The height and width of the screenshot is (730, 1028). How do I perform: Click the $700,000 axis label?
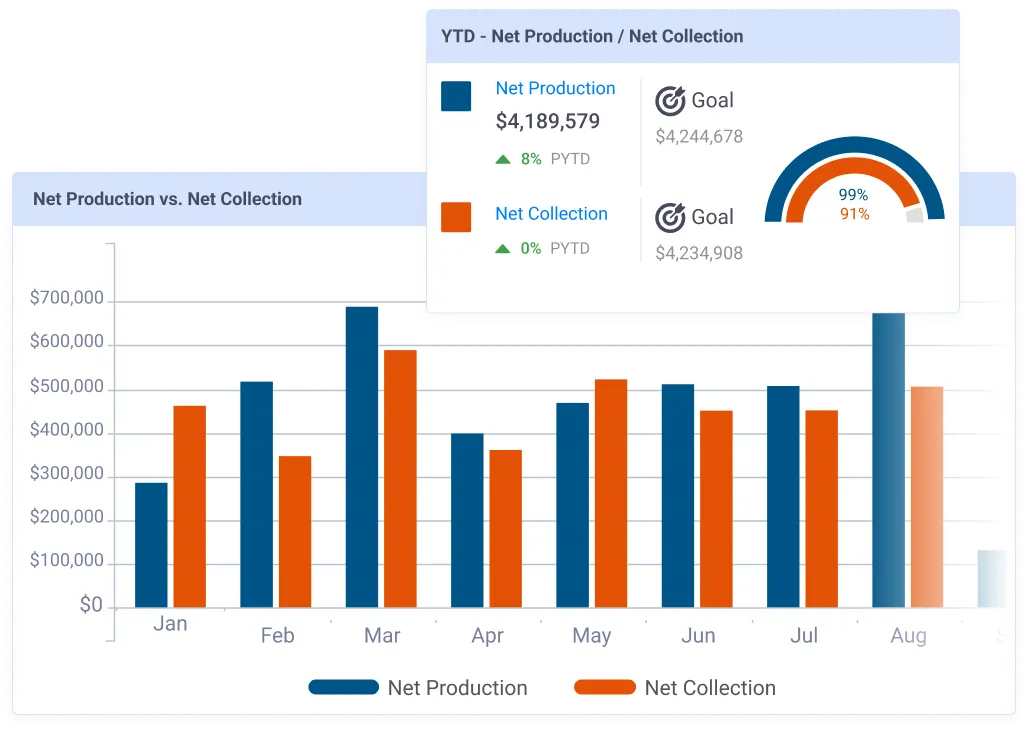coord(67,298)
